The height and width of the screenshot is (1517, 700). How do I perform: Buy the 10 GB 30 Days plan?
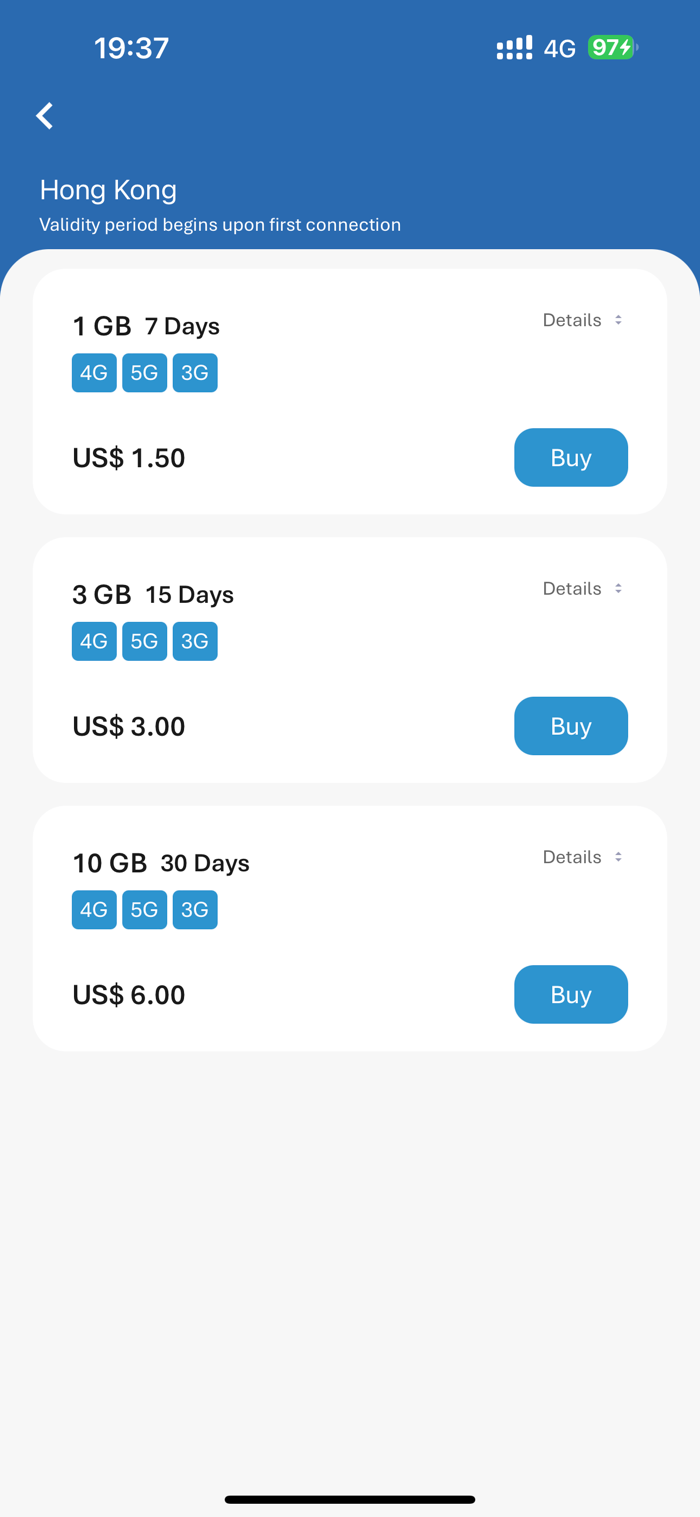point(571,994)
